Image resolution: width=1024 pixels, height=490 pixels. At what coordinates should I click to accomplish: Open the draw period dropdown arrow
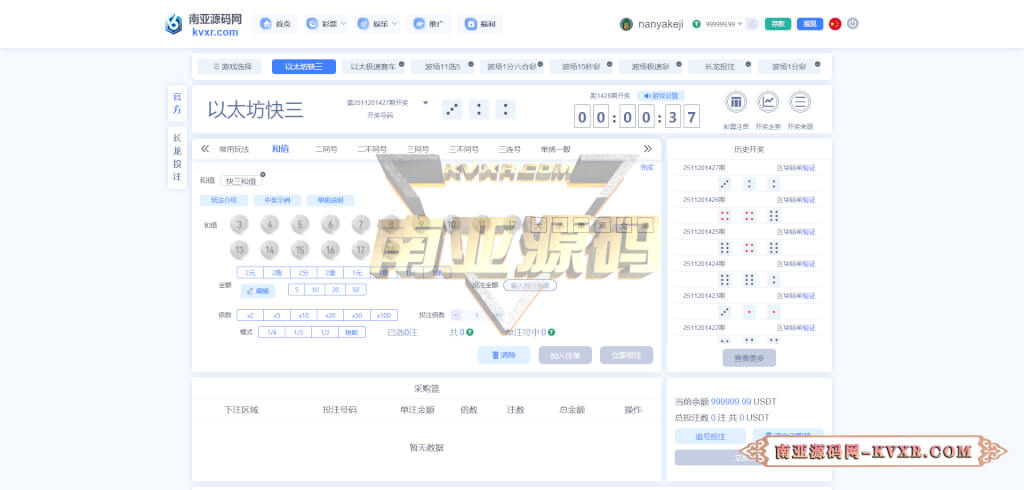tap(425, 103)
